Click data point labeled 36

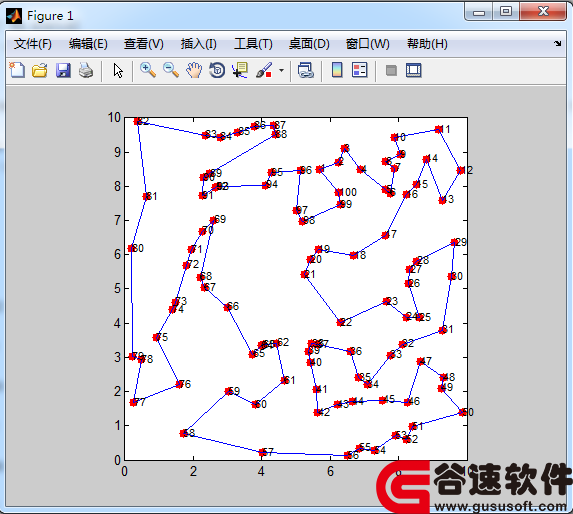pos(350,351)
